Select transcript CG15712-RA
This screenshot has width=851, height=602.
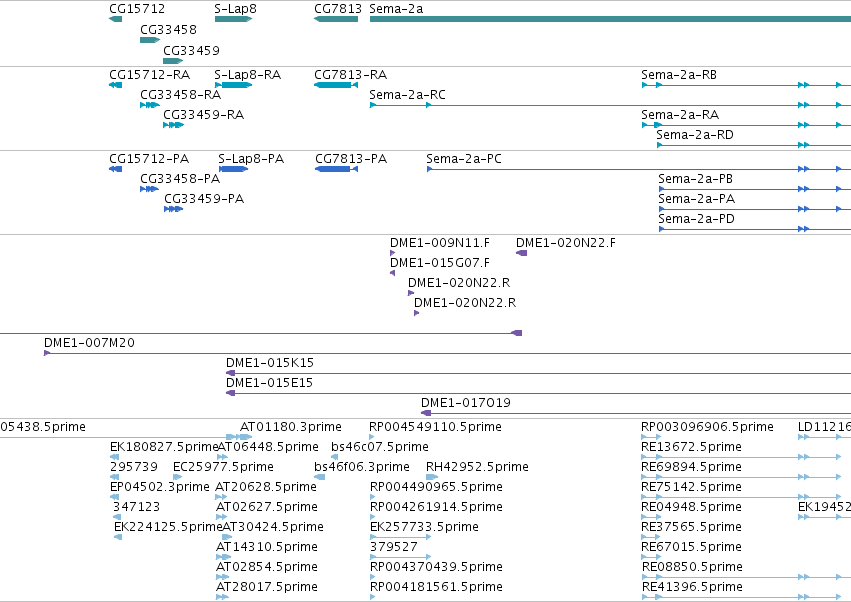tap(116, 85)
